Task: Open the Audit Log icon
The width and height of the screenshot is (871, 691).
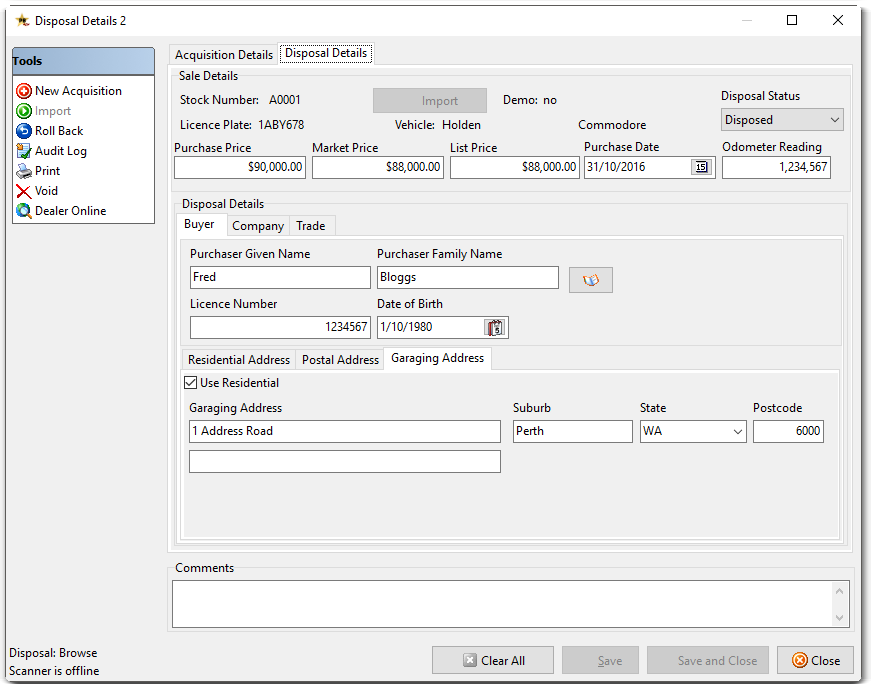Action: pyautogui.click(x=24, y=151)
